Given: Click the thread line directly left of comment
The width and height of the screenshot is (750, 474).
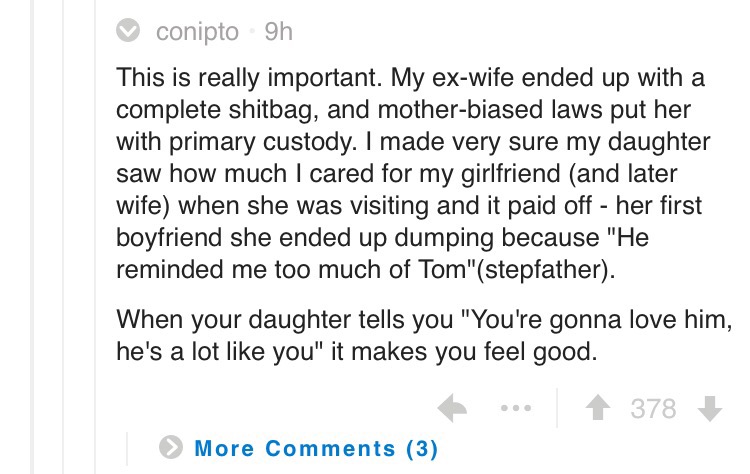Looking at the screenshot, I should pos(95,237).
